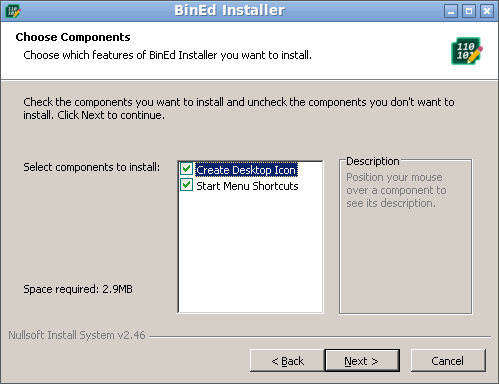The height and width of the screenshot is (384, 499).
Task: Click the Position your mouse description text
Action: click(x=396, y=190)
